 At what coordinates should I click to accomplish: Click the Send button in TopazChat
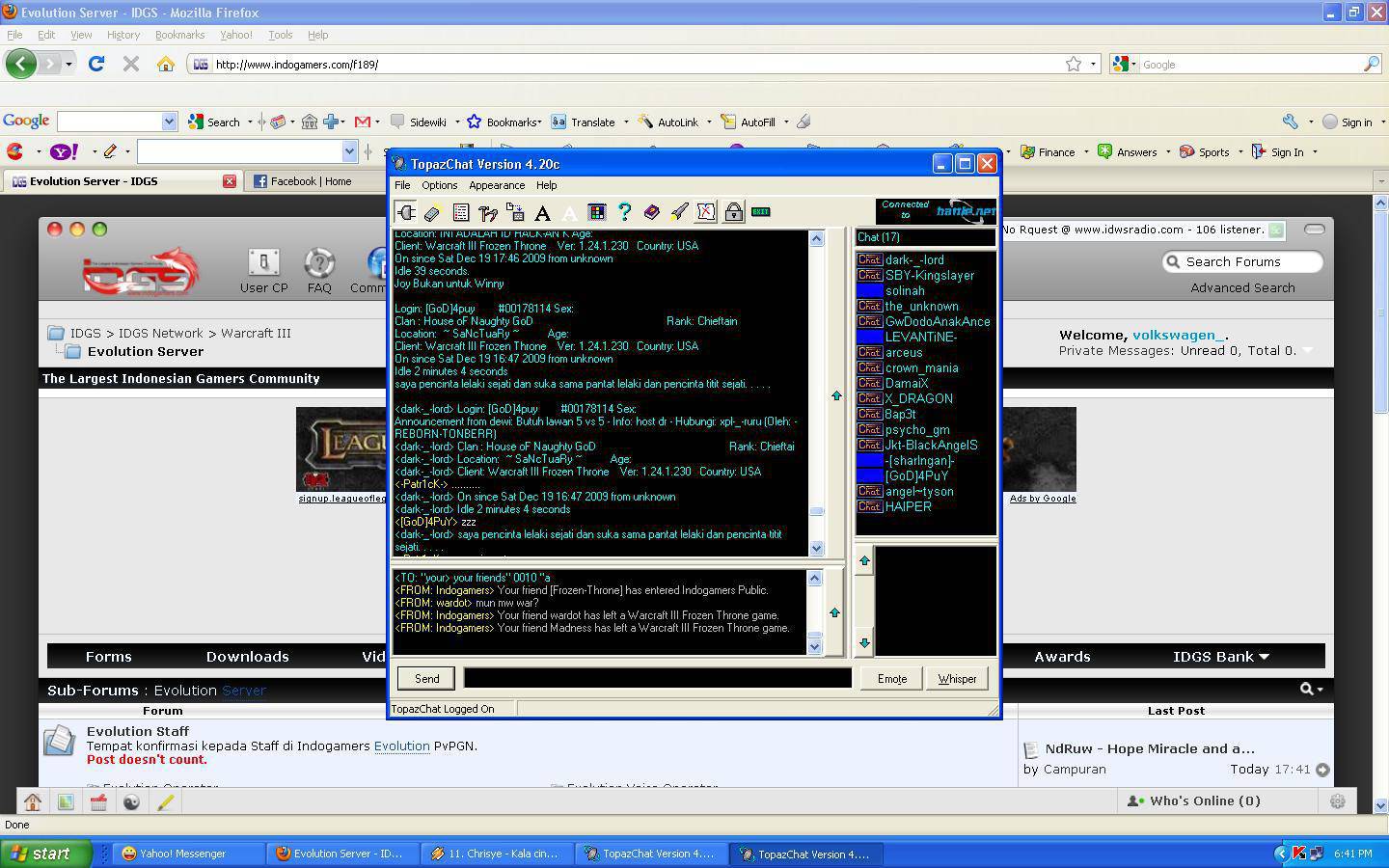click(x=426, y=679)
